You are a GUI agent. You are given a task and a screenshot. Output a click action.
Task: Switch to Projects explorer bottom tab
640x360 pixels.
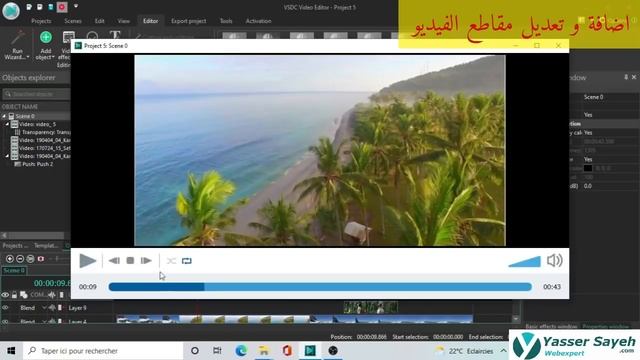(15, 246)
